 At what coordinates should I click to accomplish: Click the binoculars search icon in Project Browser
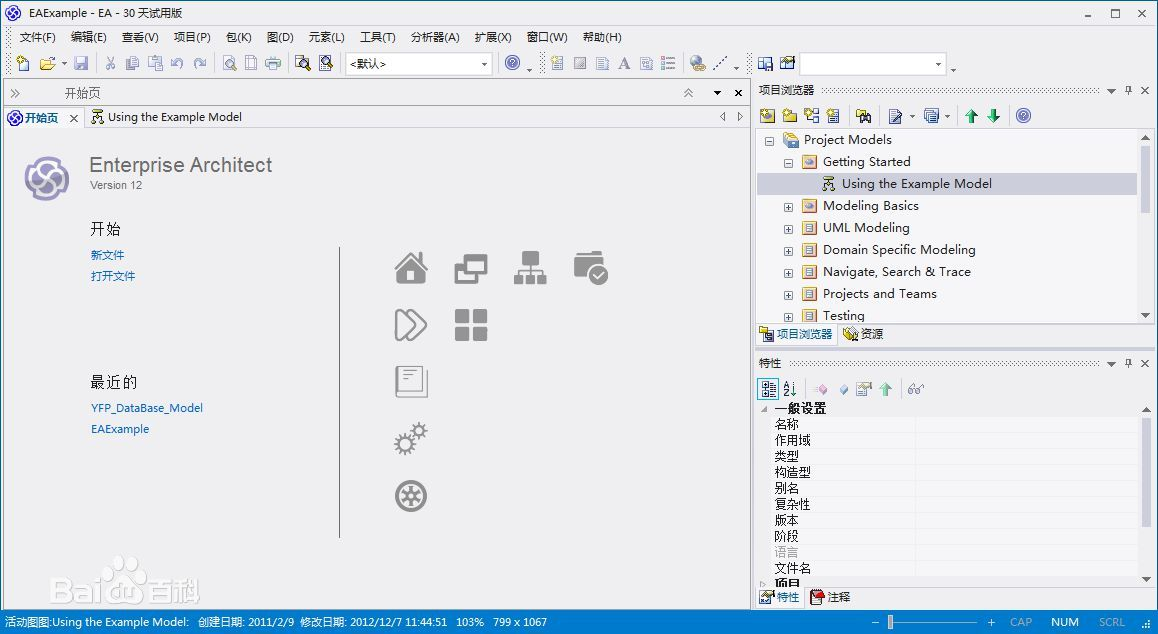click(863, 116)
